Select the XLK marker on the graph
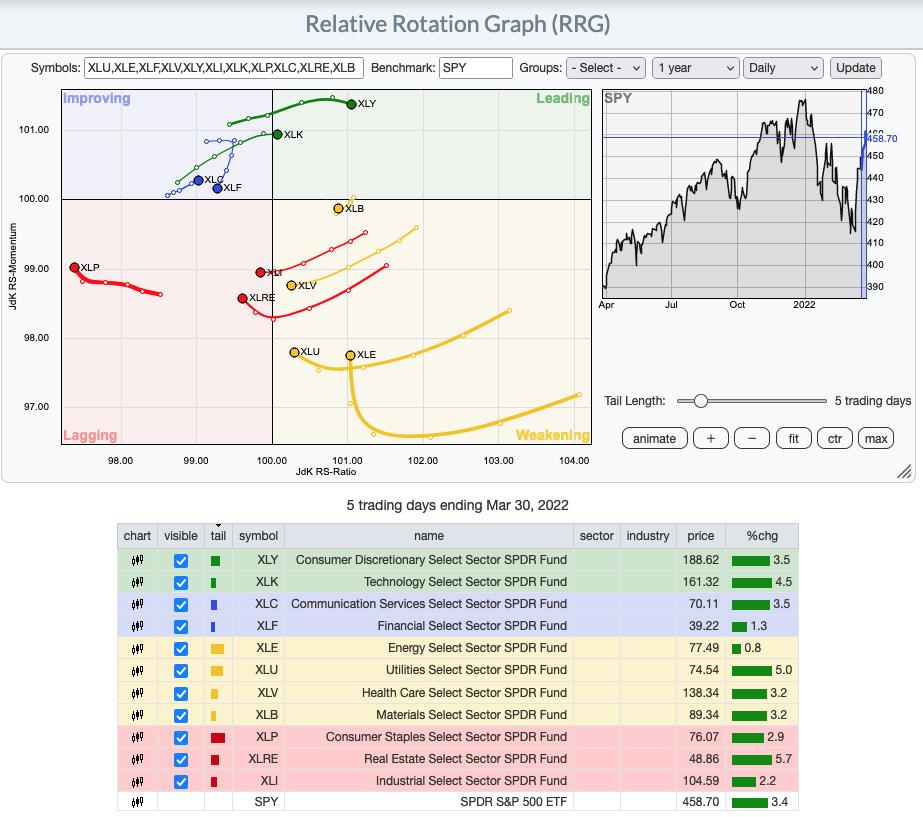923x817 pixels. [x=277, y=135]
